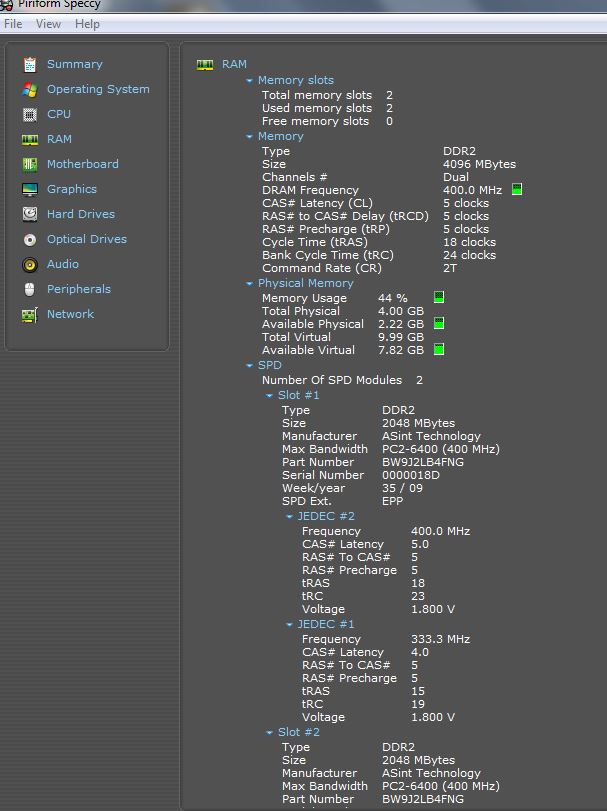The image size is (607, 811).
Task: Select the 'Channels #' row label
Action: tap(294, 177)
